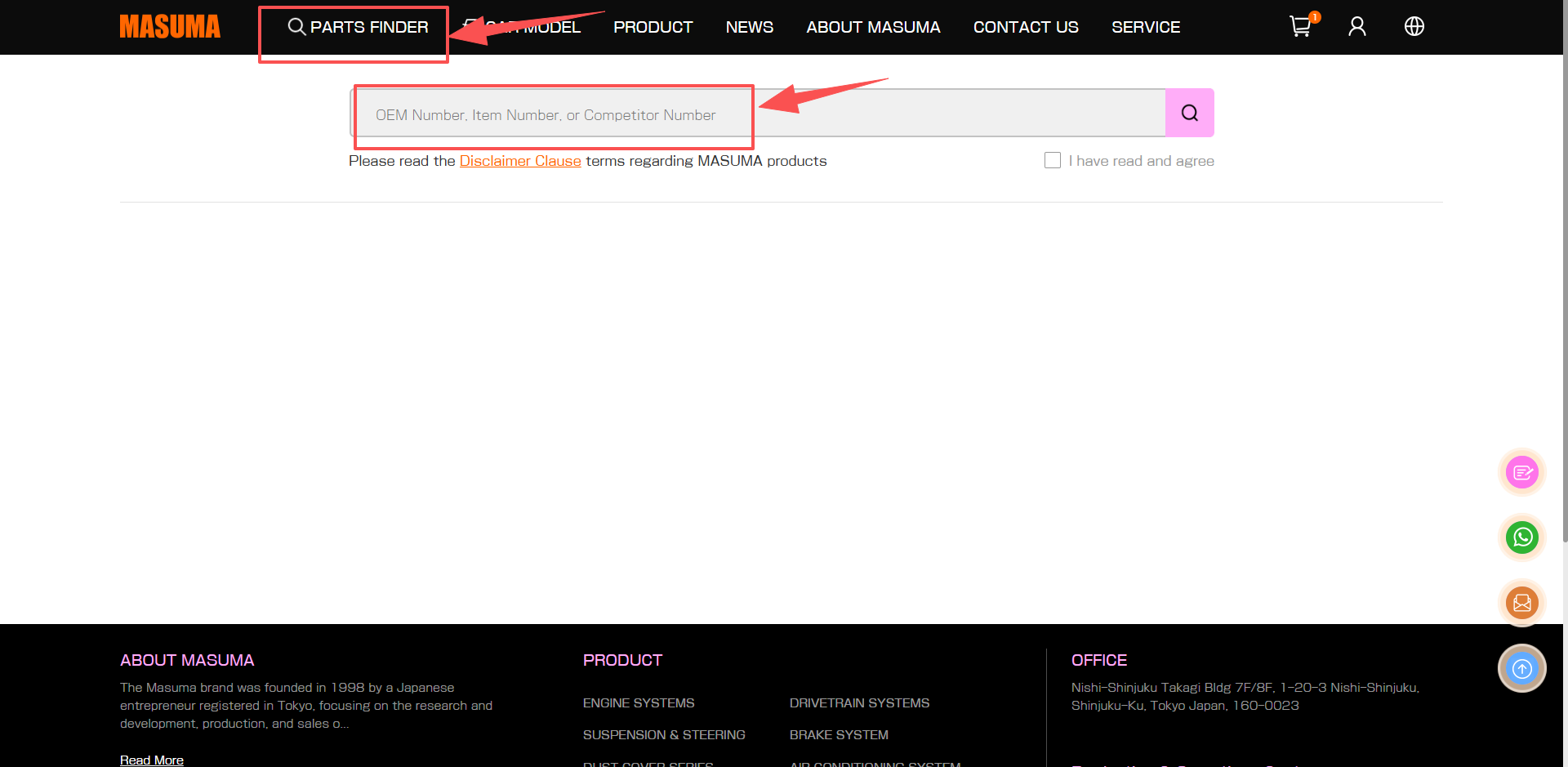This screenshot has width=1568, height=767.
Task: Click Read More under About Masuma
Action: tap(152, 760)
